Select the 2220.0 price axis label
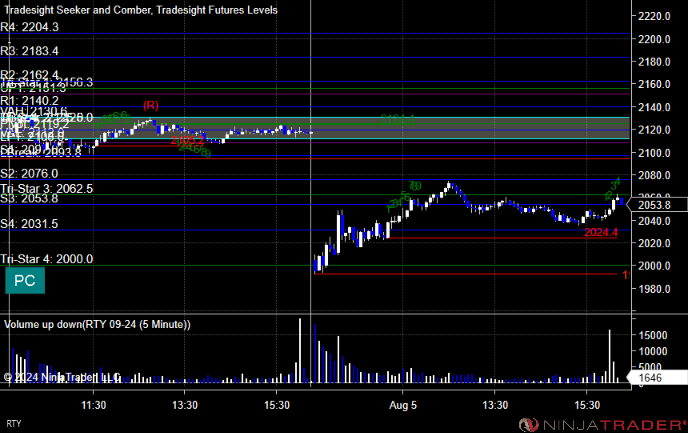The width and height of the screenshot is (688, 433). pyautogui.click(x=654, y=16)
